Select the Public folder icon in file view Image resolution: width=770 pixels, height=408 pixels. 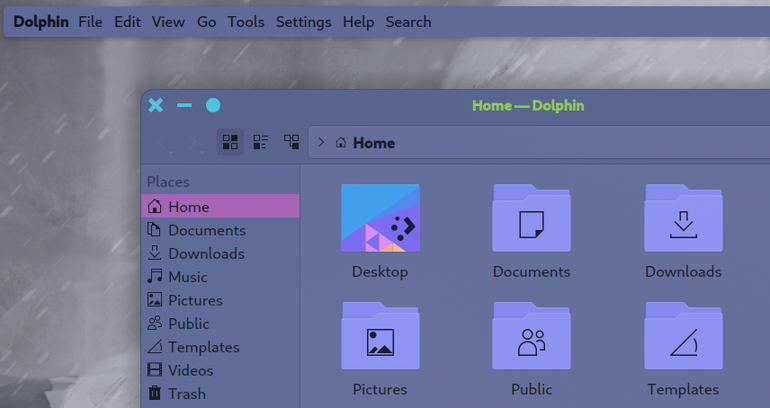pyautogui.click(x=532, y=336)
